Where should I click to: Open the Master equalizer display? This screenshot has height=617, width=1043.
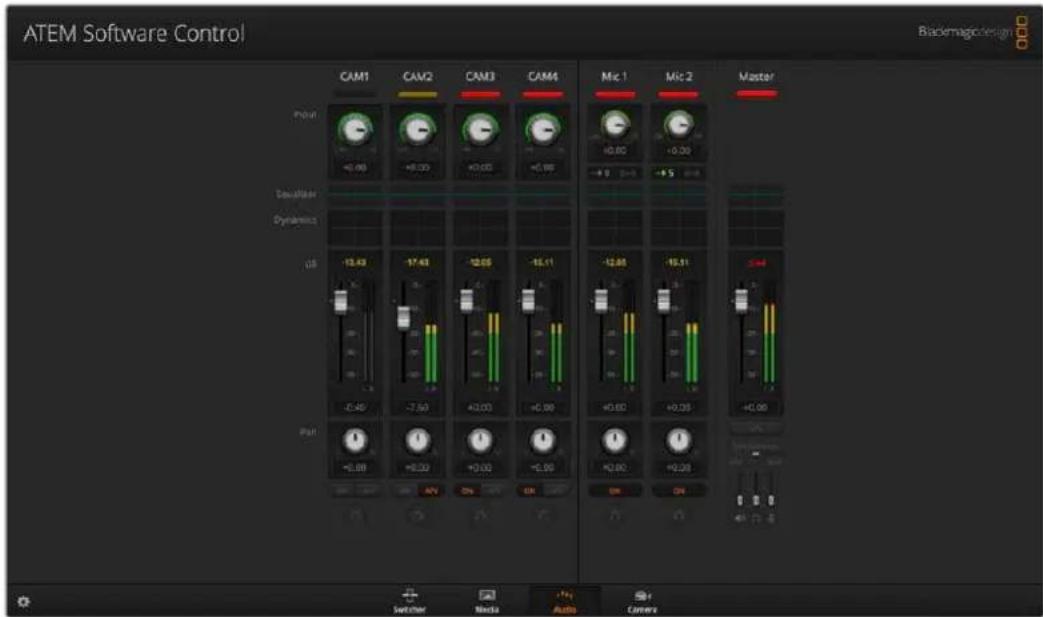pyautogui.click(x=756, y=194)
